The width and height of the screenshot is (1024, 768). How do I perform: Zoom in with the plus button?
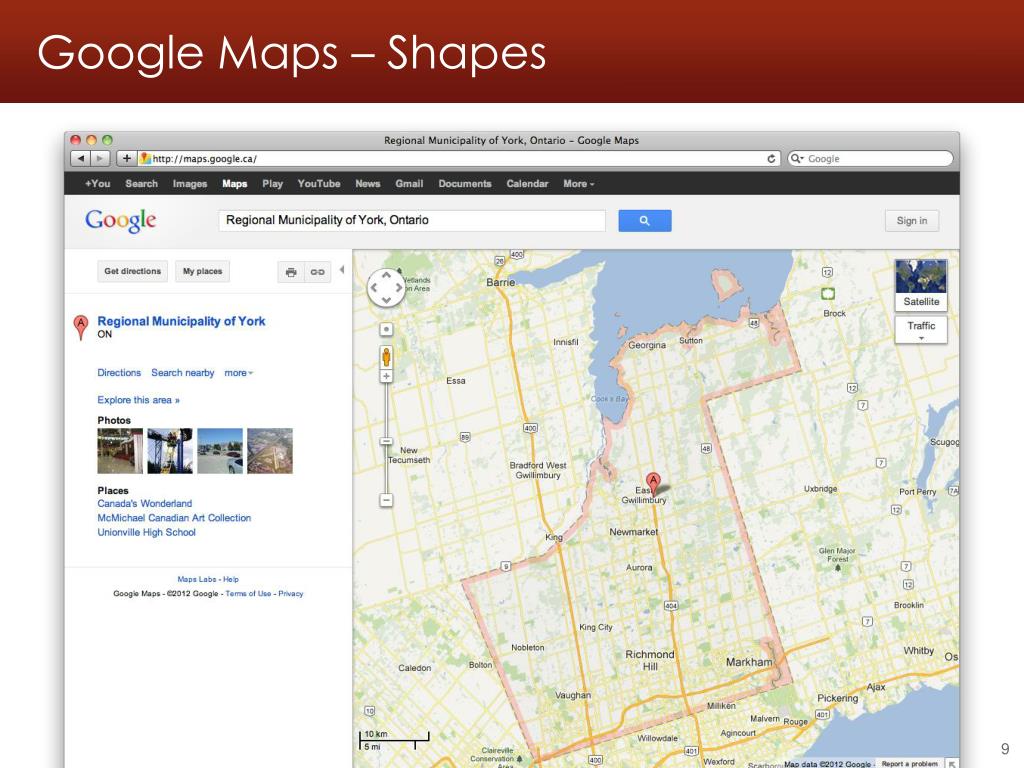387,376
